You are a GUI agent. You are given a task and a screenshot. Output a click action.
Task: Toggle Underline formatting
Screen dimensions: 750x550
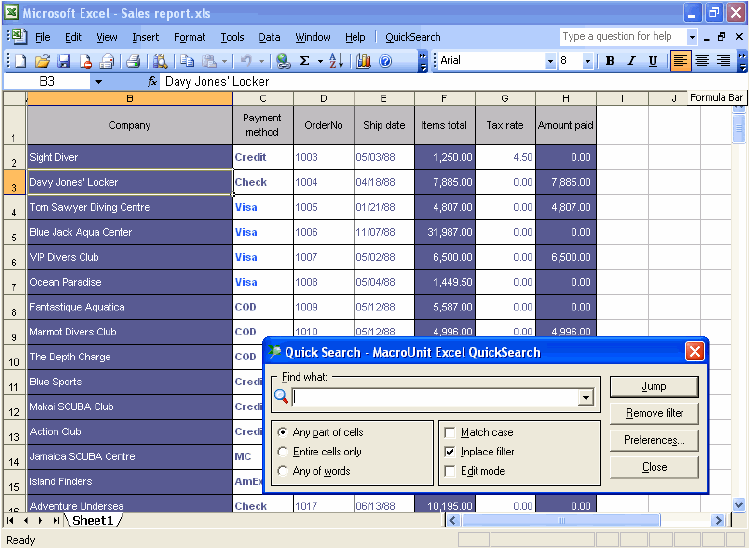coord(653,61)
